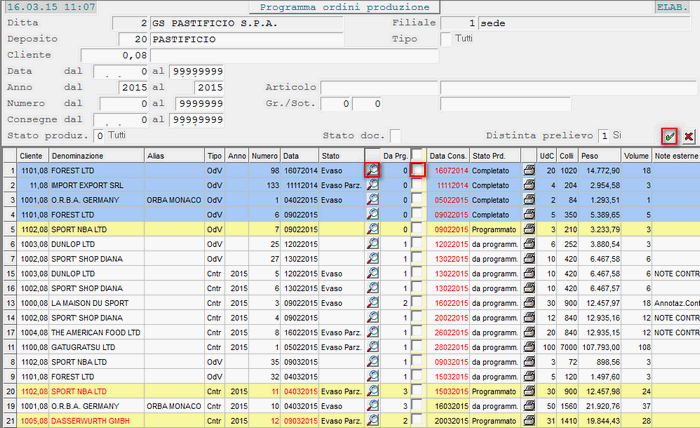Click printer icon for GATUGRATSU LTD row
The image size is (700, 428).
[x=529, y=347]
